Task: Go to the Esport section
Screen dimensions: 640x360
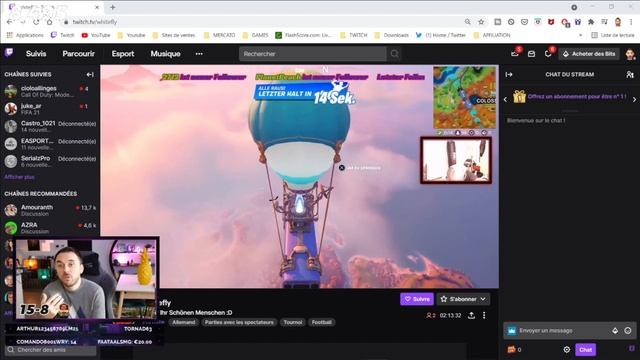Action: click(123, 54)
